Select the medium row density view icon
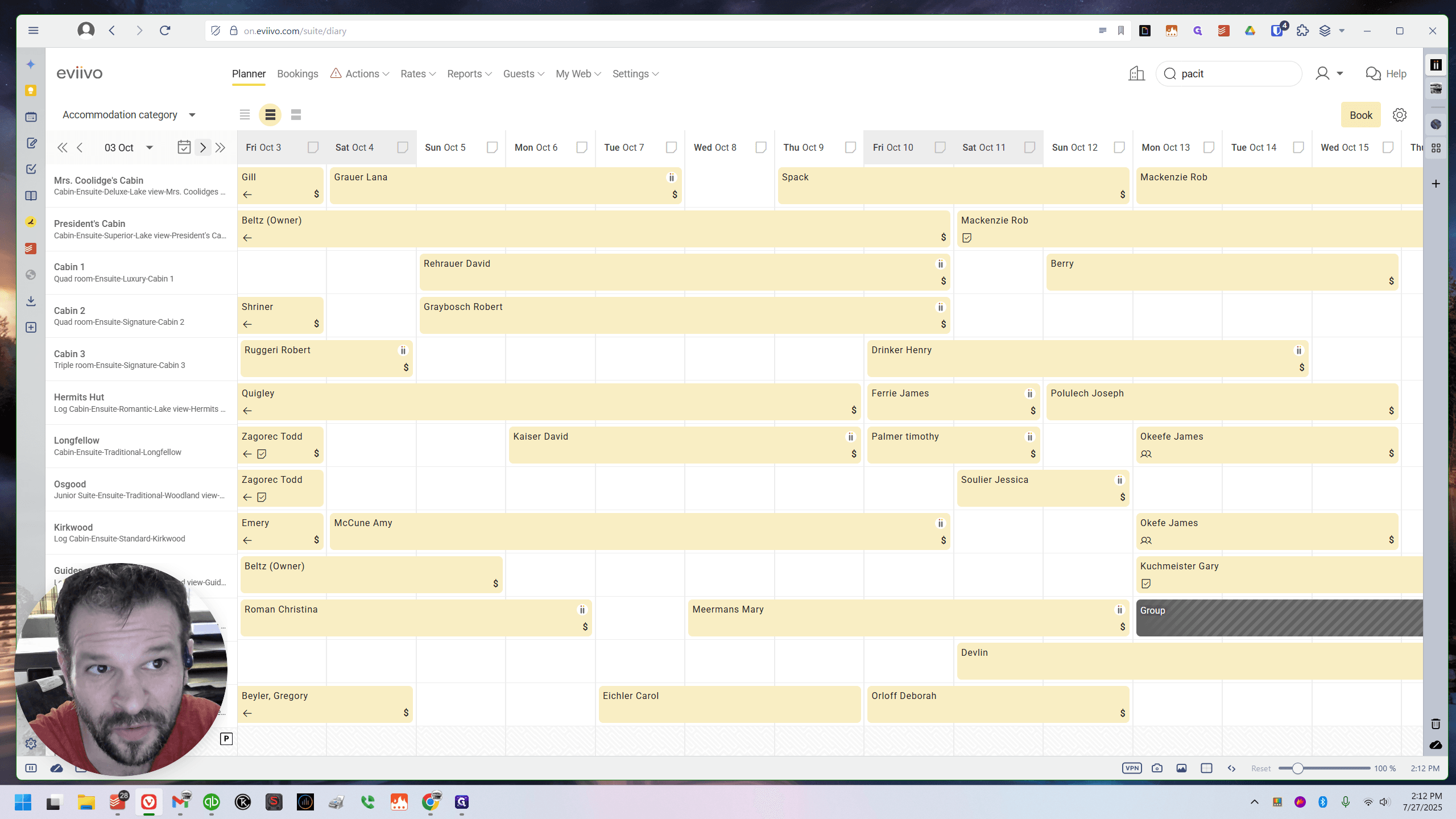The image size is (1456, 819). (270, 115)
